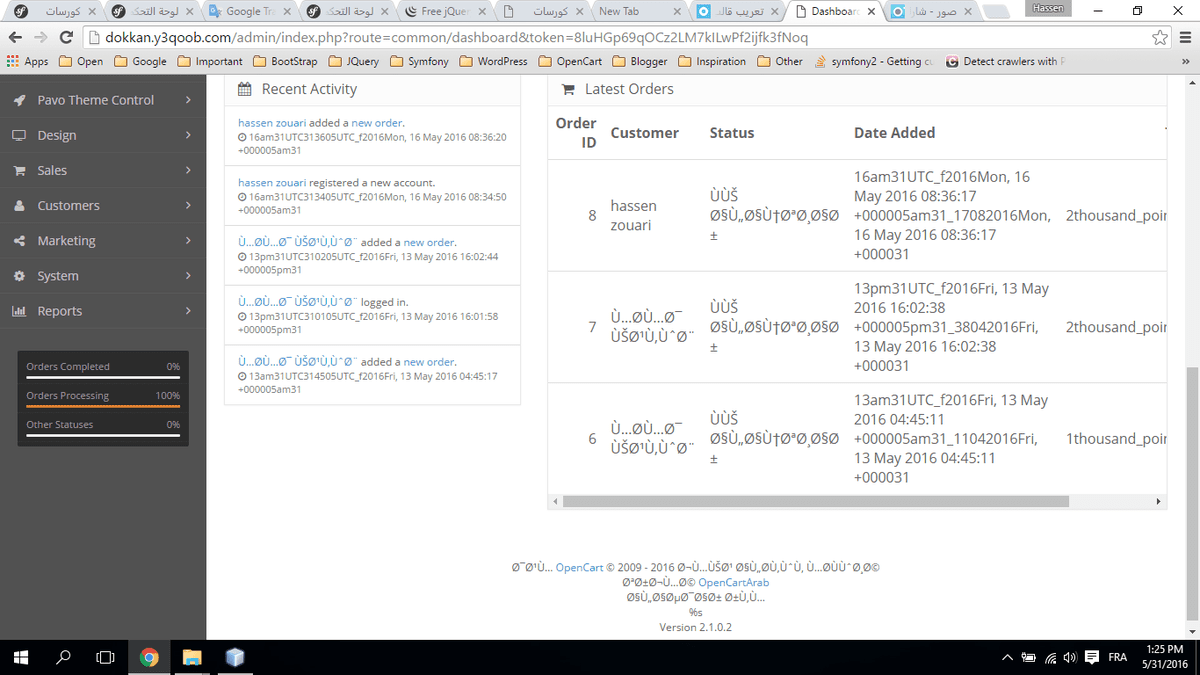Open the Chrome hamburger menu

coord(1184,37)
